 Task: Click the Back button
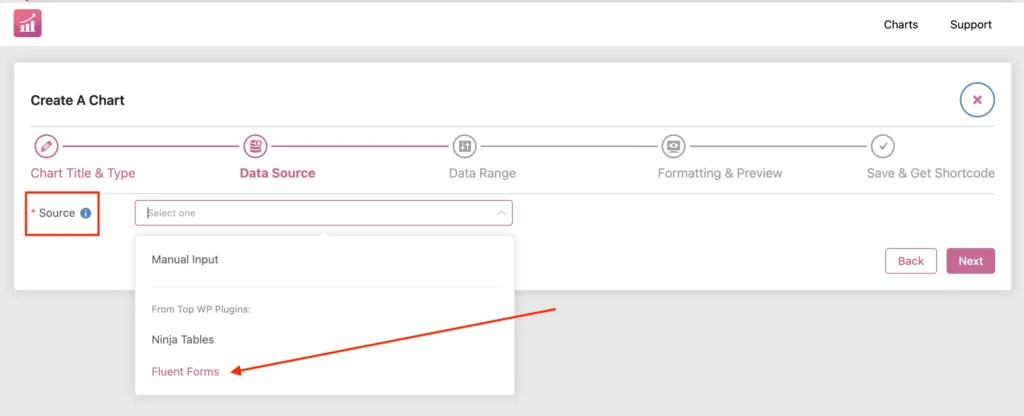(x=910, y=261)
